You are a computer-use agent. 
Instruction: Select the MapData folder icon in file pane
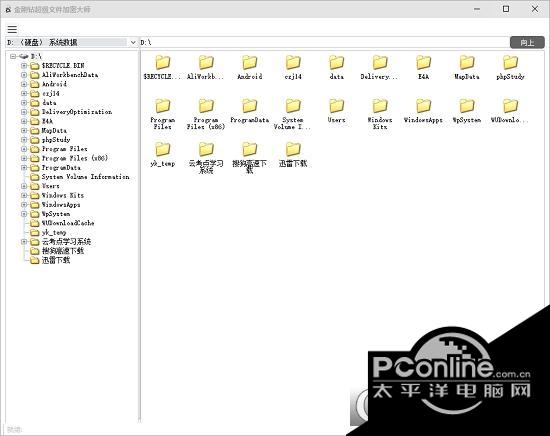click(x=467, y=62)
